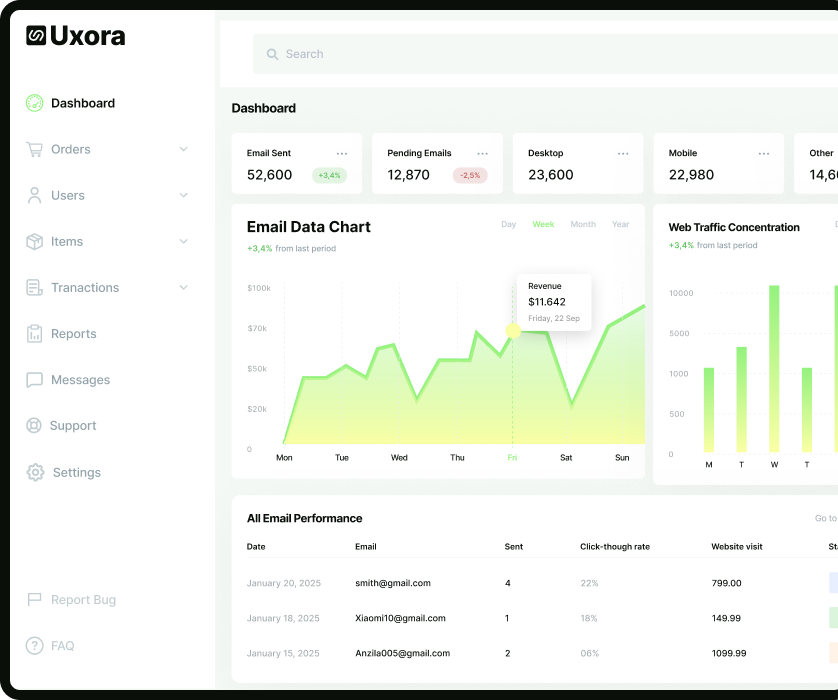
Task: Switch chart view to Month
Action: coord(583,224)
